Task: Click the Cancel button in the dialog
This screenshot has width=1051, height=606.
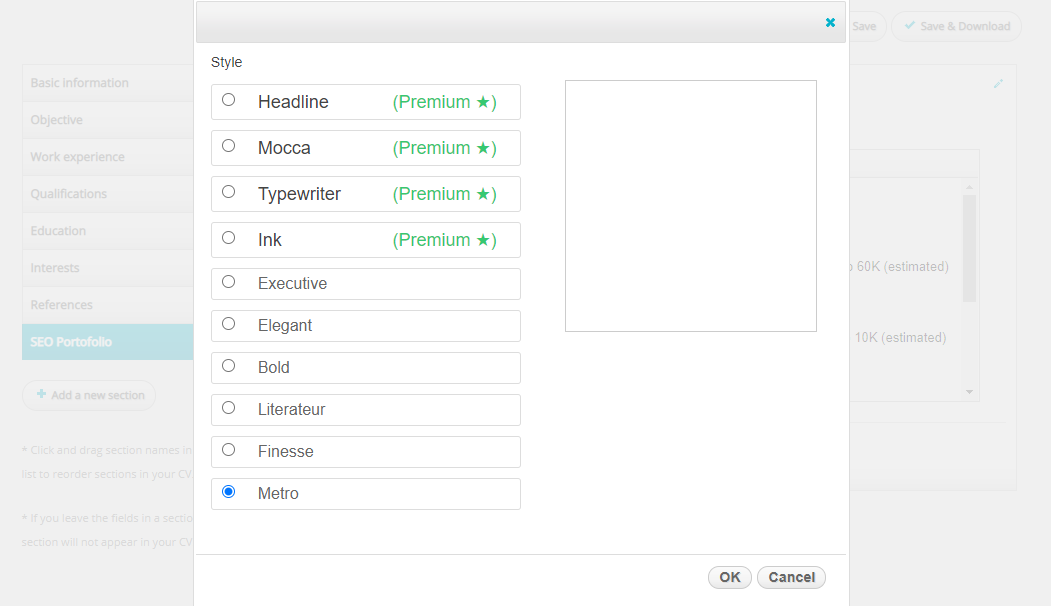Action: tap(791, 577)
